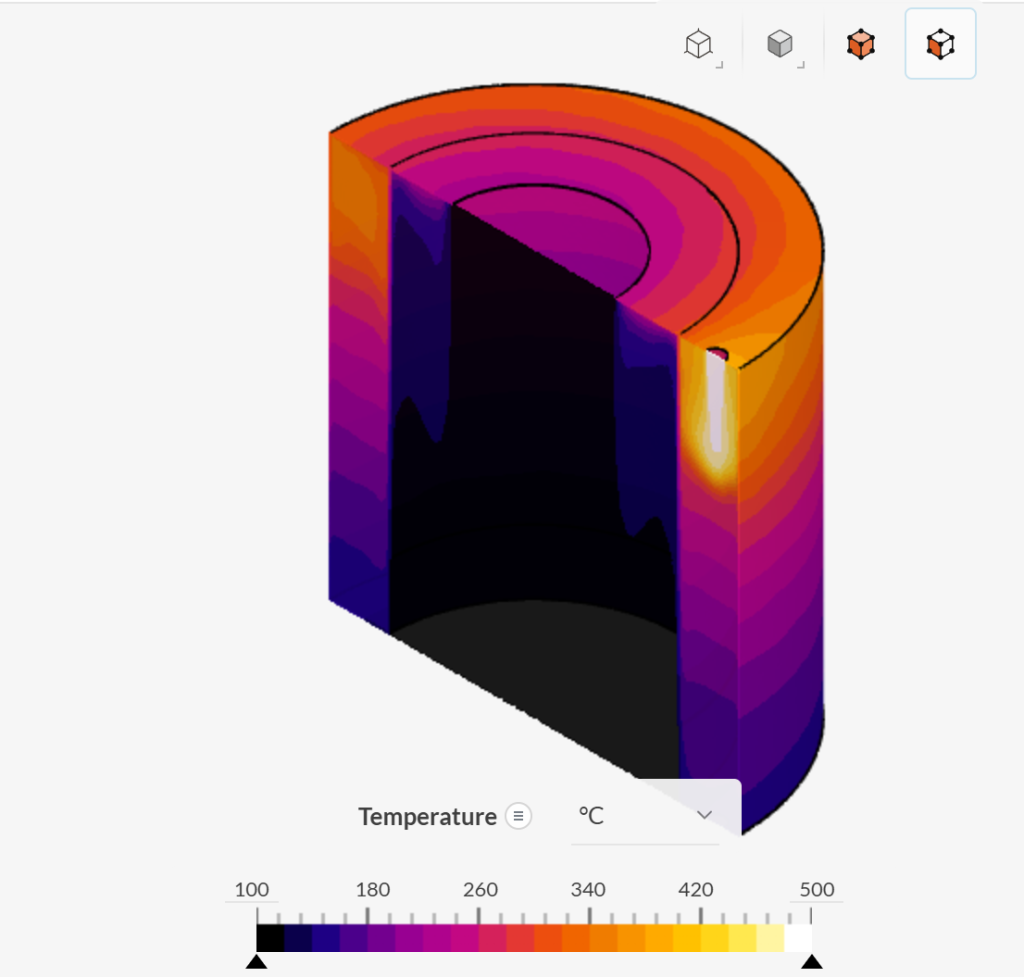Screen dimensions: 1024x977
Task: Expand the °C unit dropdown
Action: [645, 816]
